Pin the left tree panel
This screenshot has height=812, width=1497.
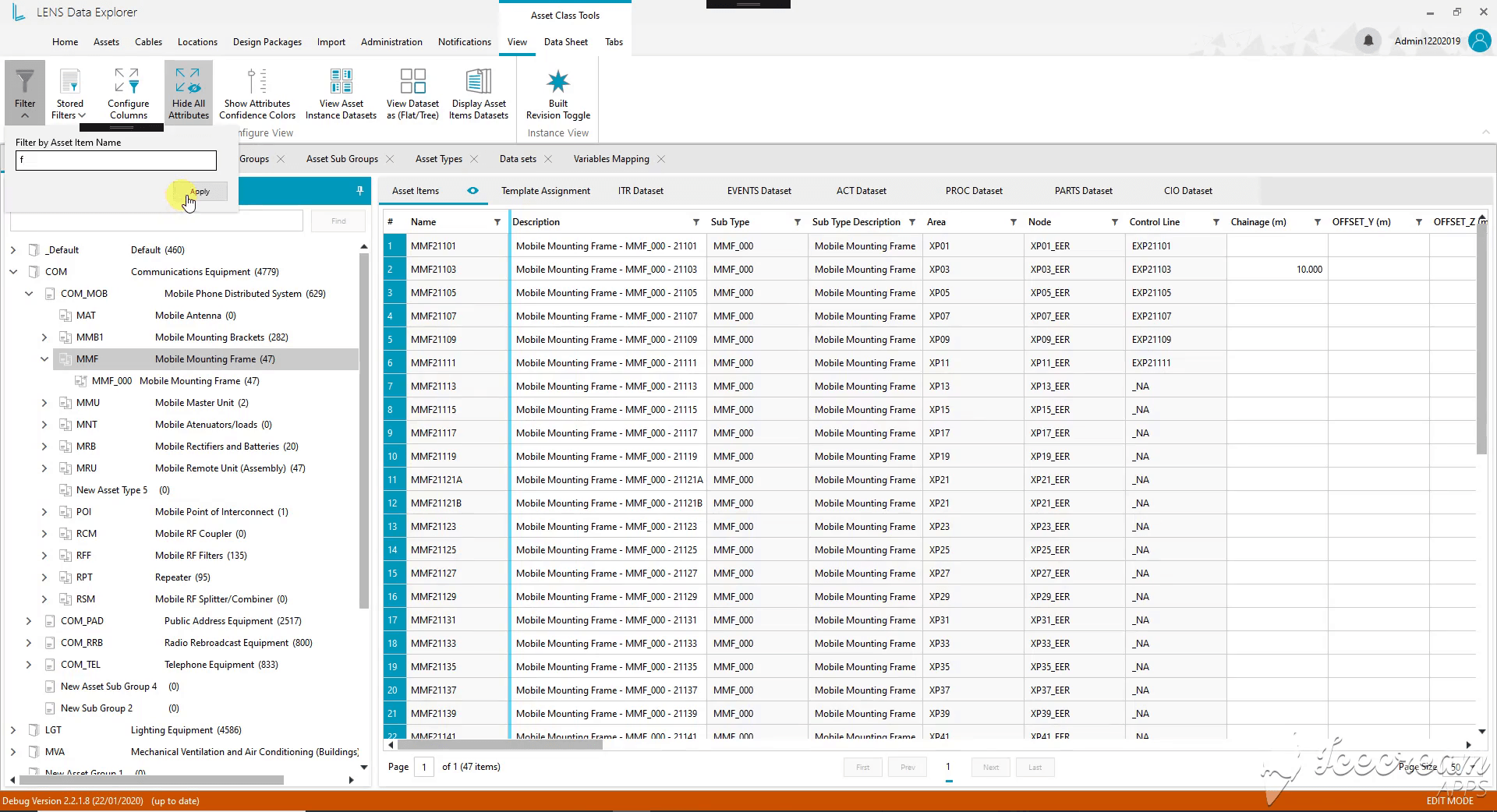[359, 191]
